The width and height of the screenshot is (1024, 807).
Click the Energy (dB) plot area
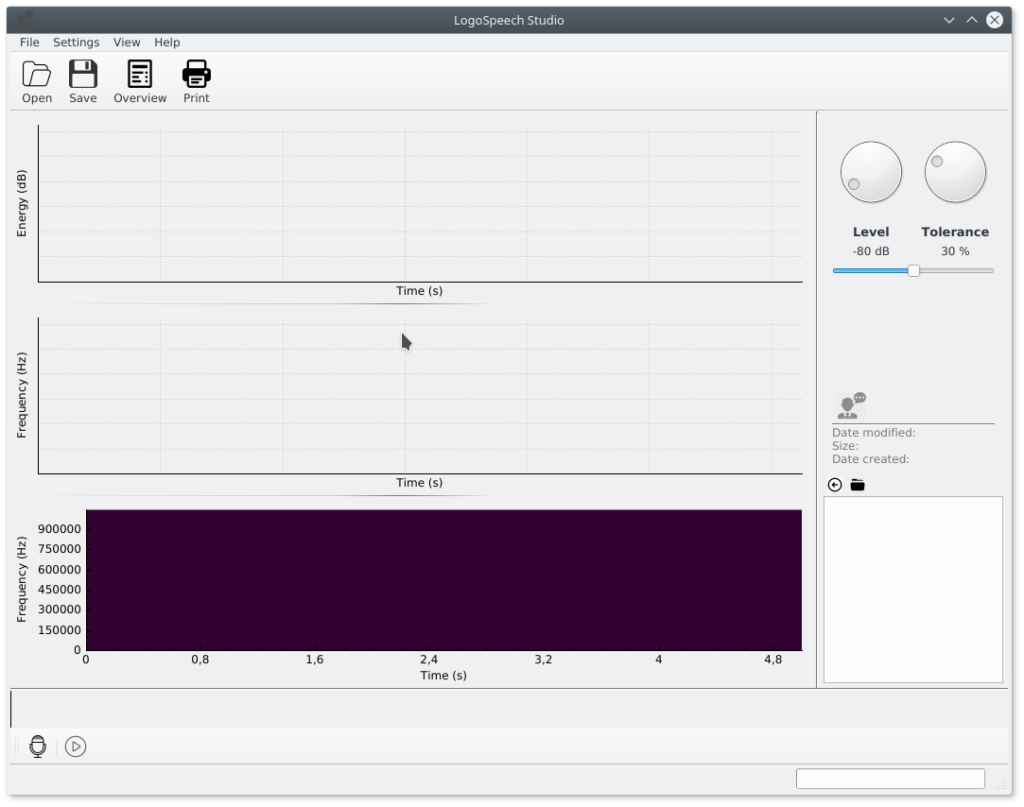click(x=420, y=204)
